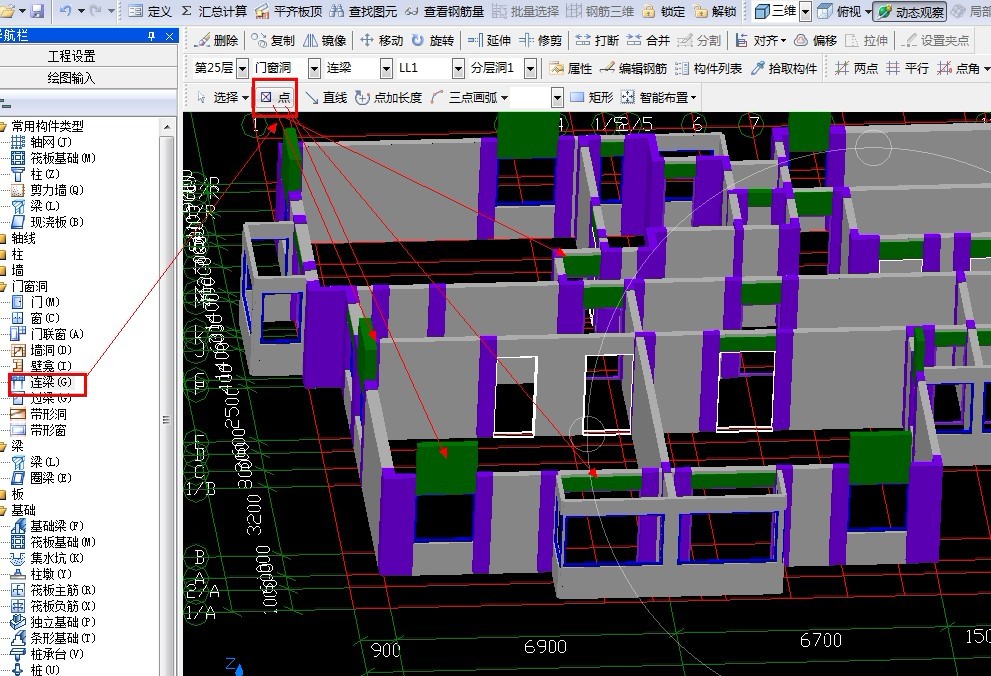Select the 镜像 mirror tool
Image resolution: width=991 pixels, height=676 pixels.
click(x=325, y=40)
